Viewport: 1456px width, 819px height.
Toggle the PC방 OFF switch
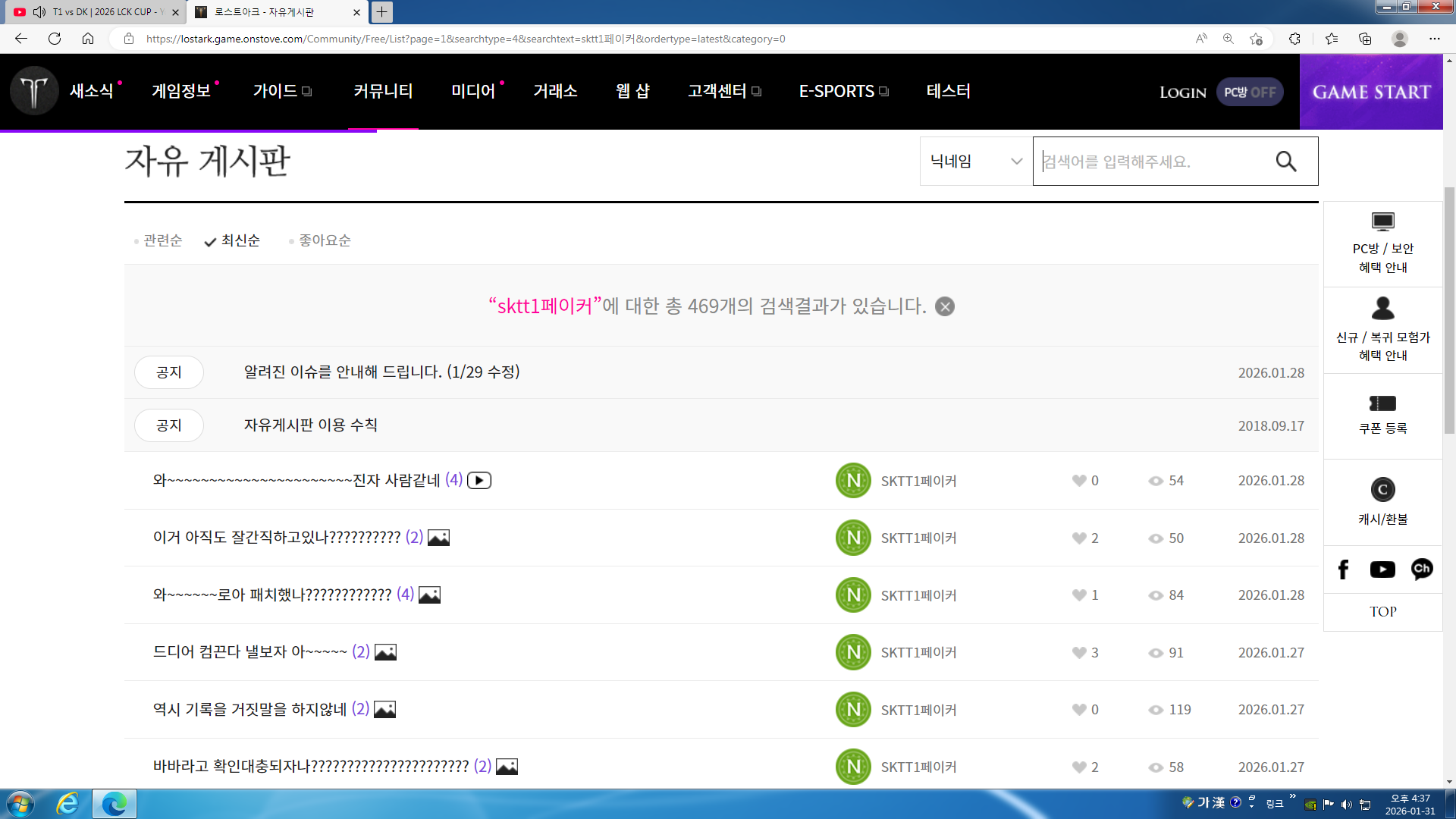pyautogui.click(x=1249, y=92)
